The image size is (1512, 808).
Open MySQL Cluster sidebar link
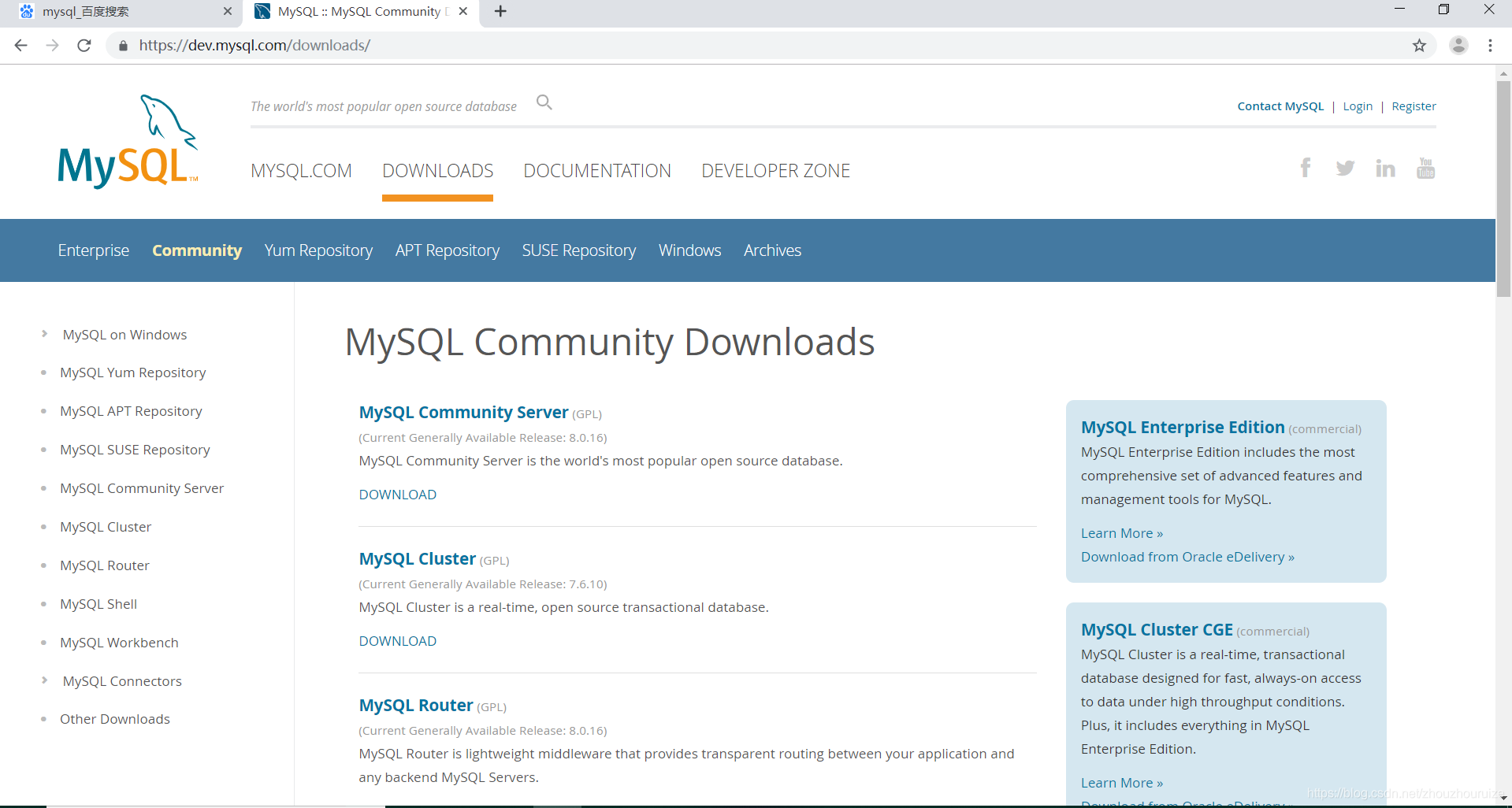106,527
